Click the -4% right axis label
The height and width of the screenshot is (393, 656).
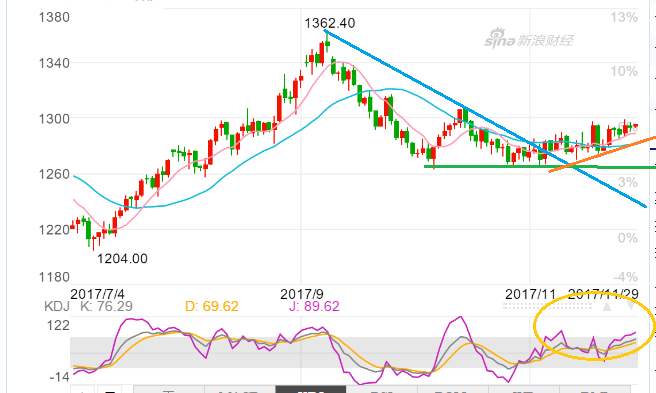625,277
